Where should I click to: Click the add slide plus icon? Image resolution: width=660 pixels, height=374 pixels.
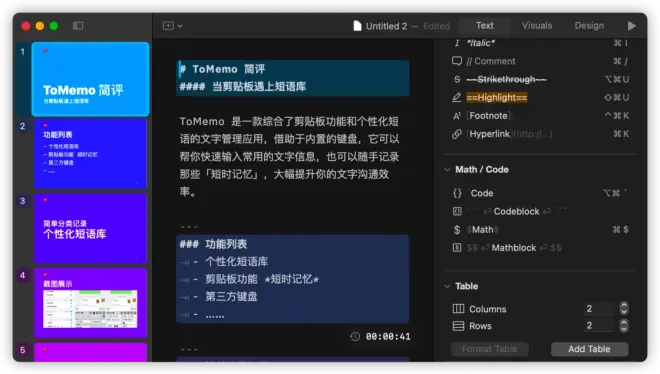pyautogui.click(x=168, y=26)
